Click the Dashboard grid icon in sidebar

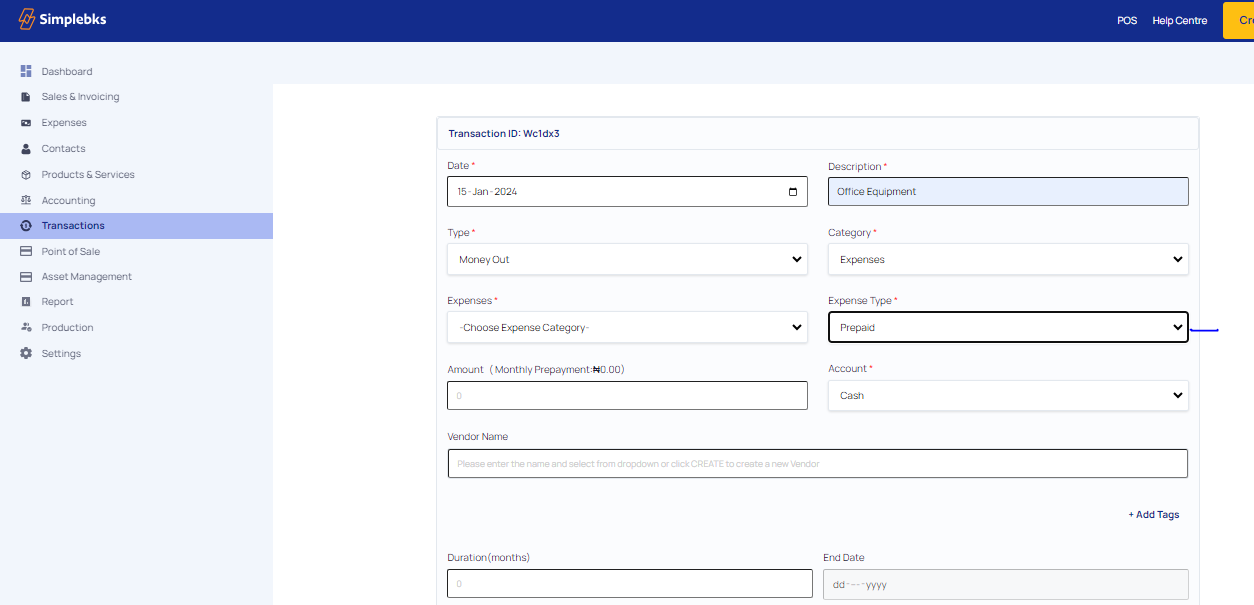(x=26, y=71)
